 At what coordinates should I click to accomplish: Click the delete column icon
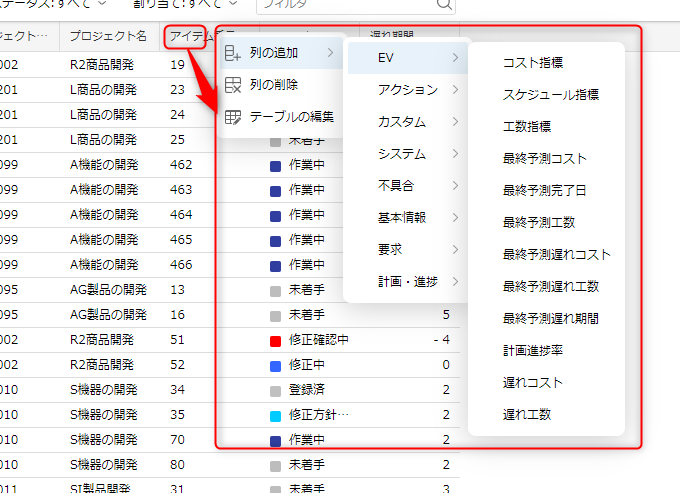(x=233, y=85)
